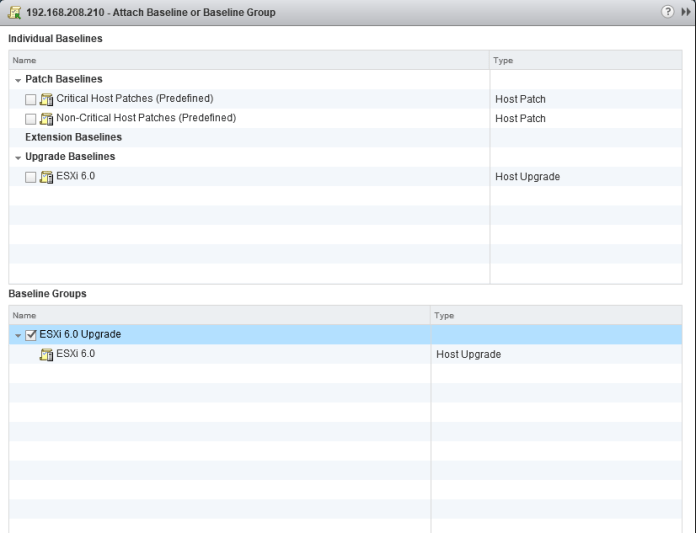Tick the ESXi 6.0 upgrade baseline checkbox
The image size is (696, 533).
30,177
